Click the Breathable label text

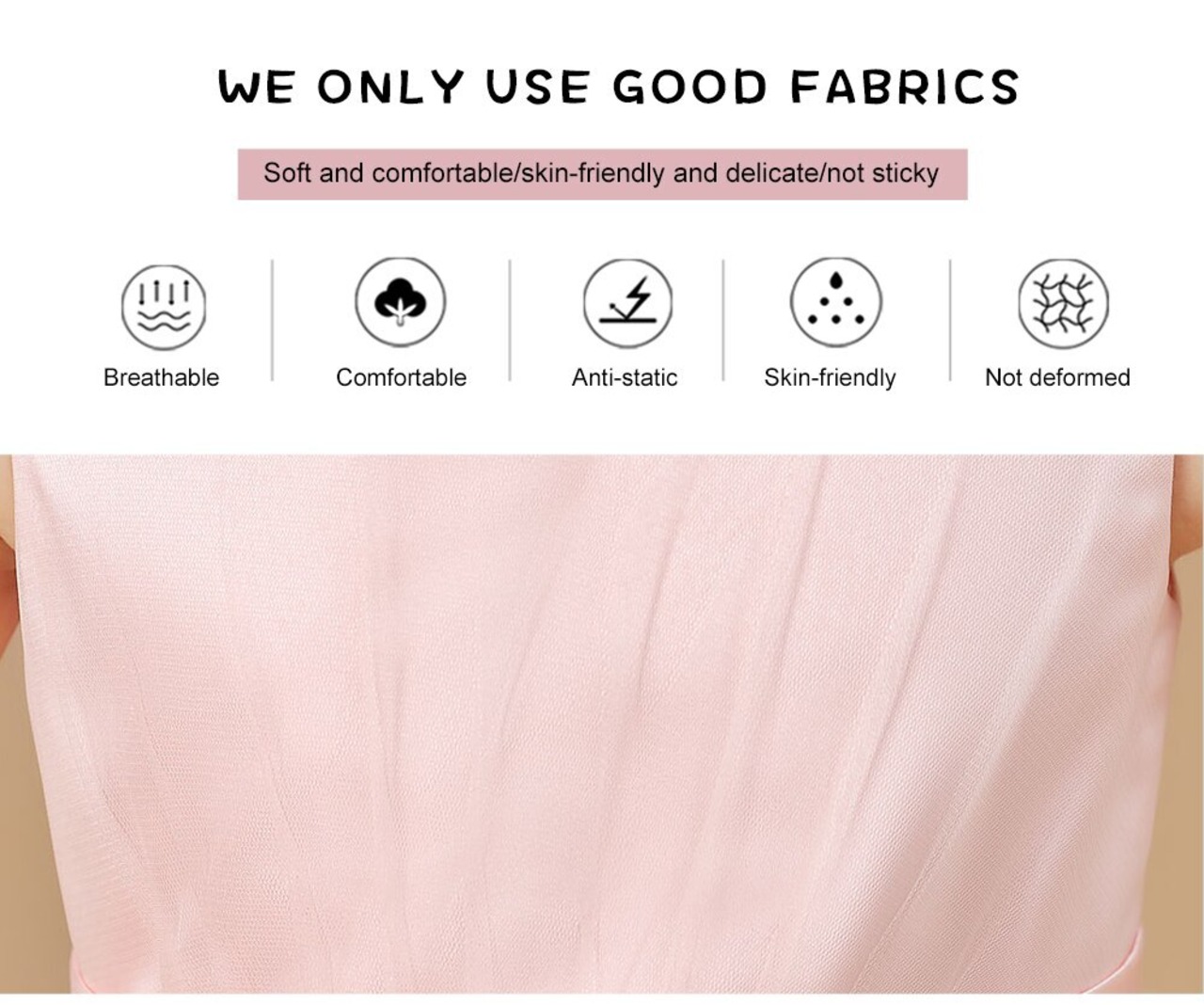pyautogui.click(x=161, y=377)
